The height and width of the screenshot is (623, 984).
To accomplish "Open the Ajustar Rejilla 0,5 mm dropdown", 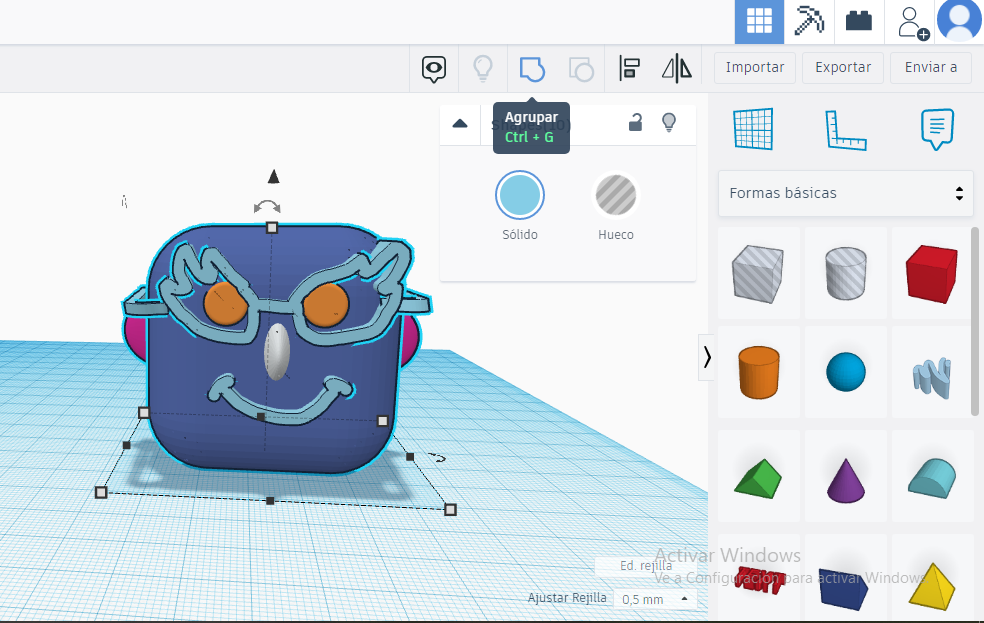I will (655, 599).
